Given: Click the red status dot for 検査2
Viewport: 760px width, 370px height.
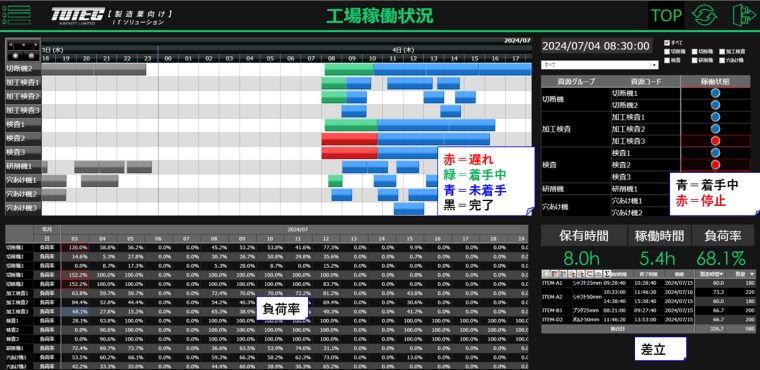Looking at the screenshot, I should (x=715, y=165).
